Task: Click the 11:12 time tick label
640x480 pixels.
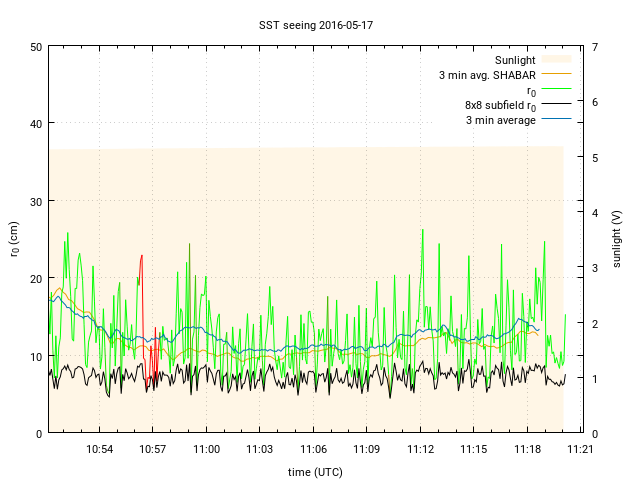Action: pos(420,450)
